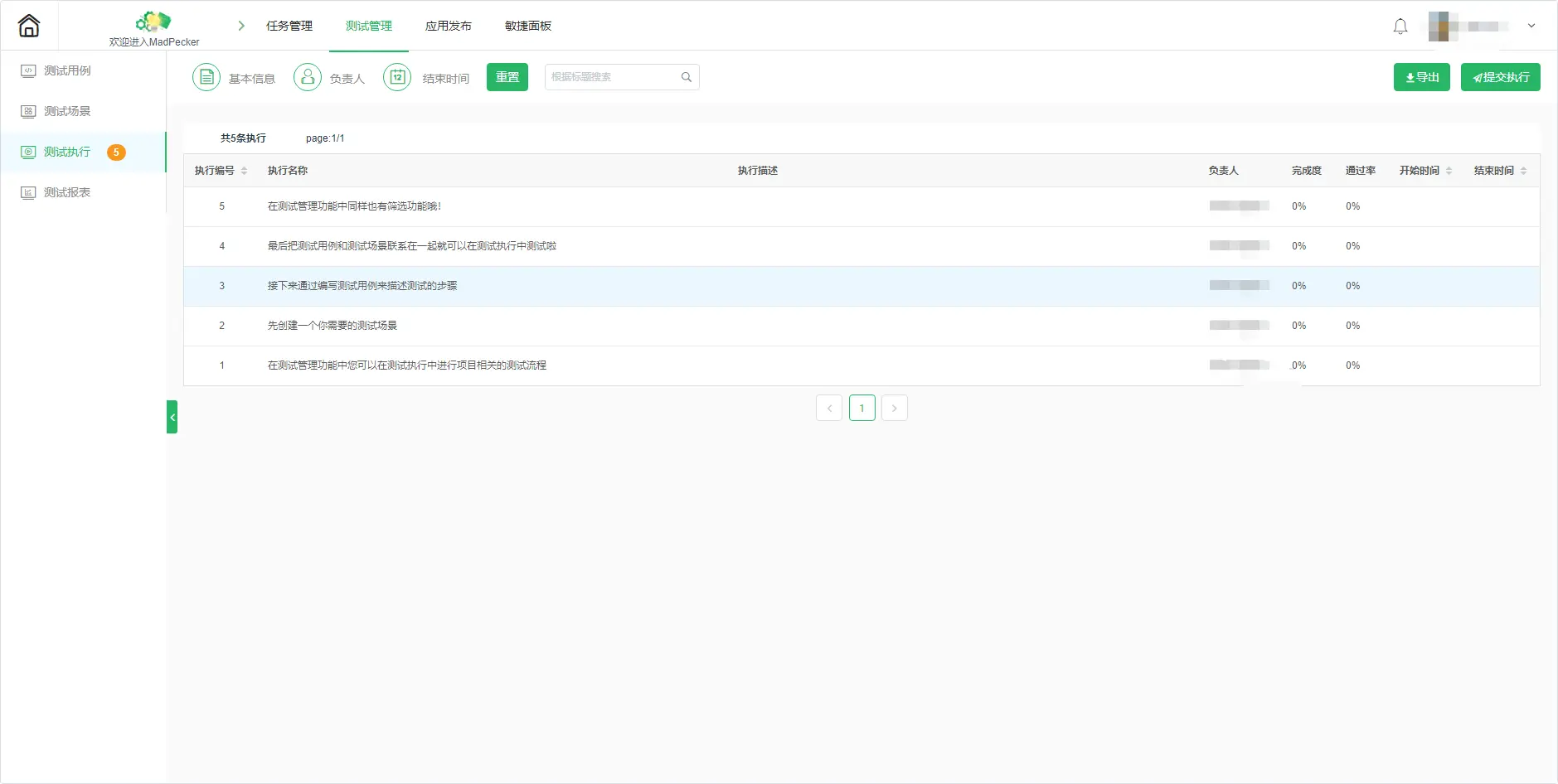
Task: Go to the home page icon
Action: (x=29, y=26)
